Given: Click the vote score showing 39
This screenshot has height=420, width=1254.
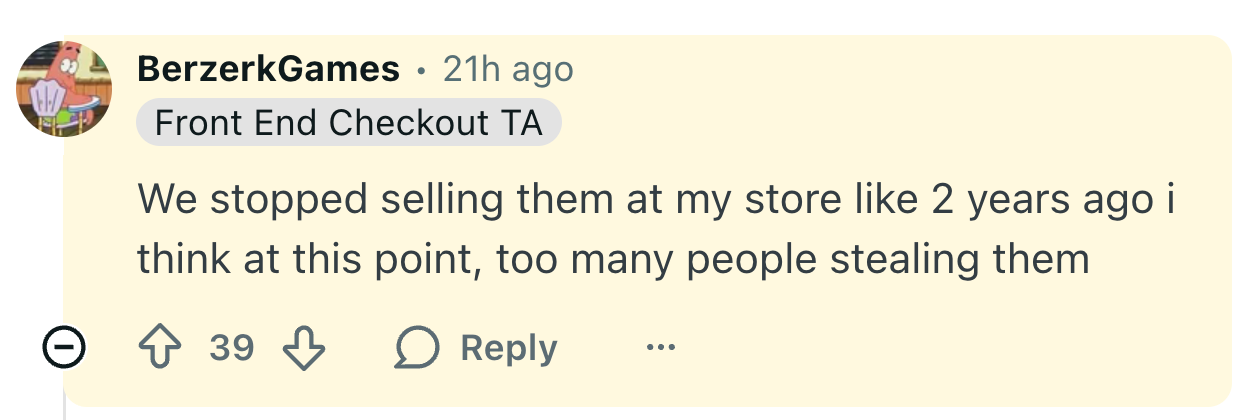Looking at the screenshot, I should coord(232,348).
